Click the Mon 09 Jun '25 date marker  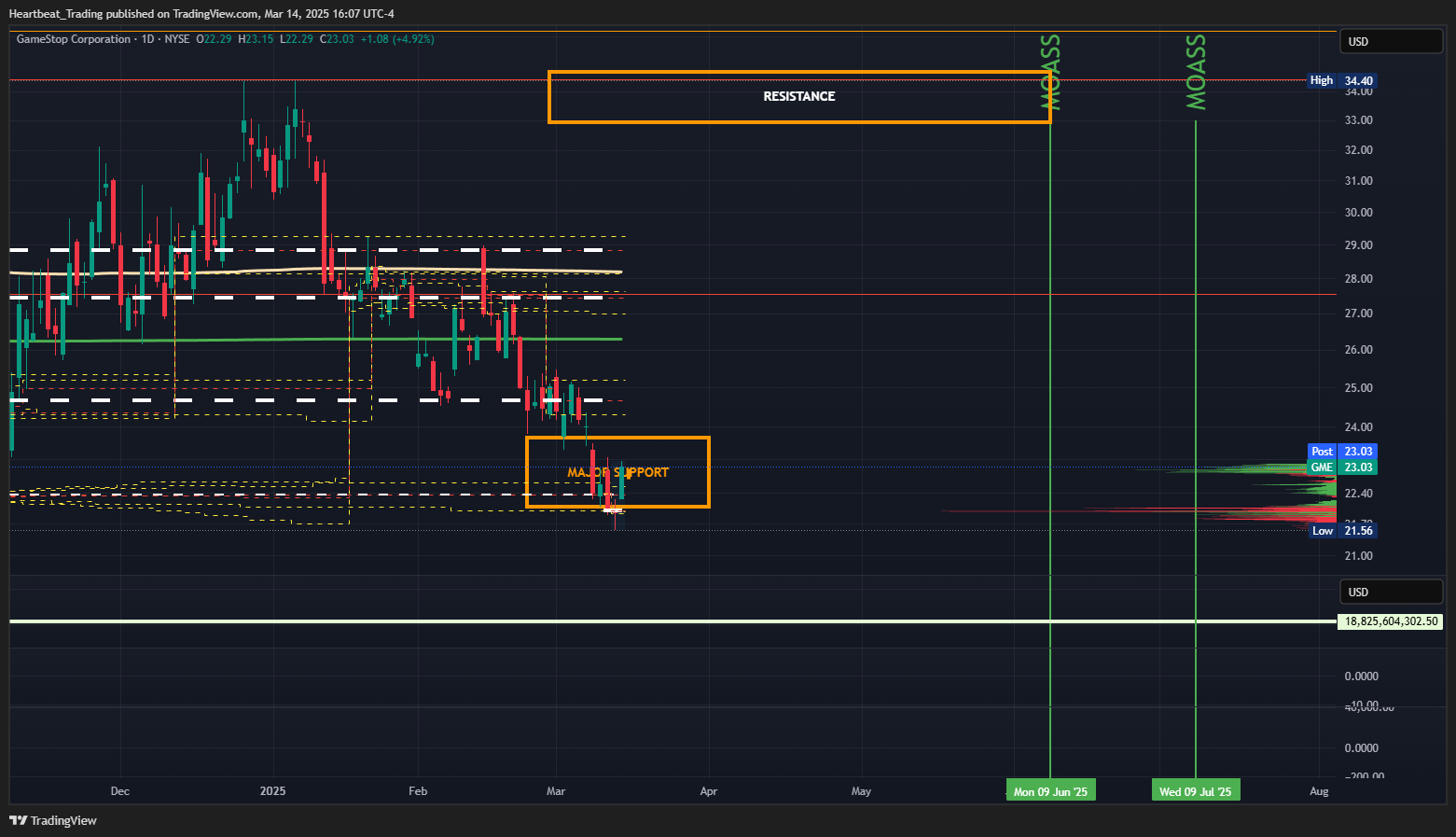point(1050,791)
